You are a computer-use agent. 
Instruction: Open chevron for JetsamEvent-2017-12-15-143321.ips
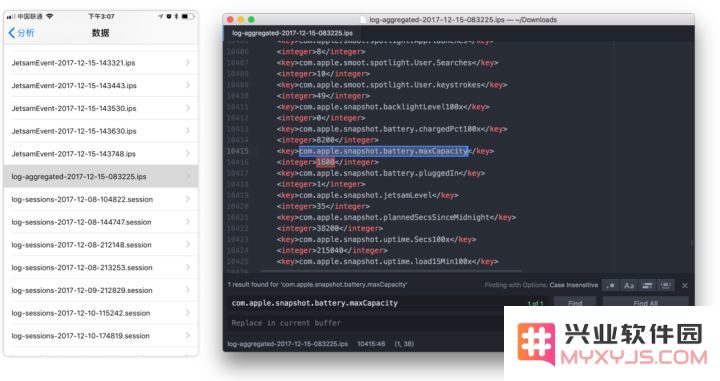[188, 62]
